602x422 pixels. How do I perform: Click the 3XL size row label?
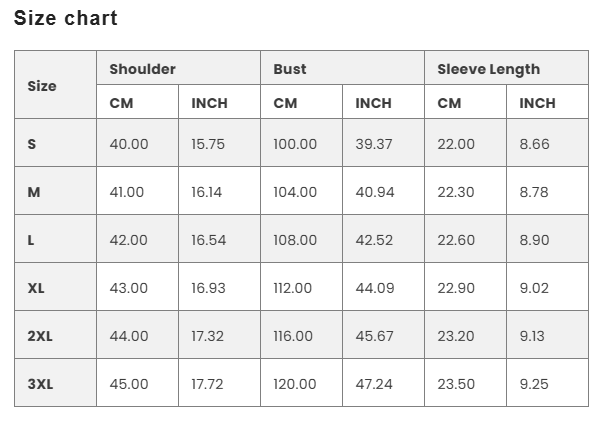coord(40,384)
